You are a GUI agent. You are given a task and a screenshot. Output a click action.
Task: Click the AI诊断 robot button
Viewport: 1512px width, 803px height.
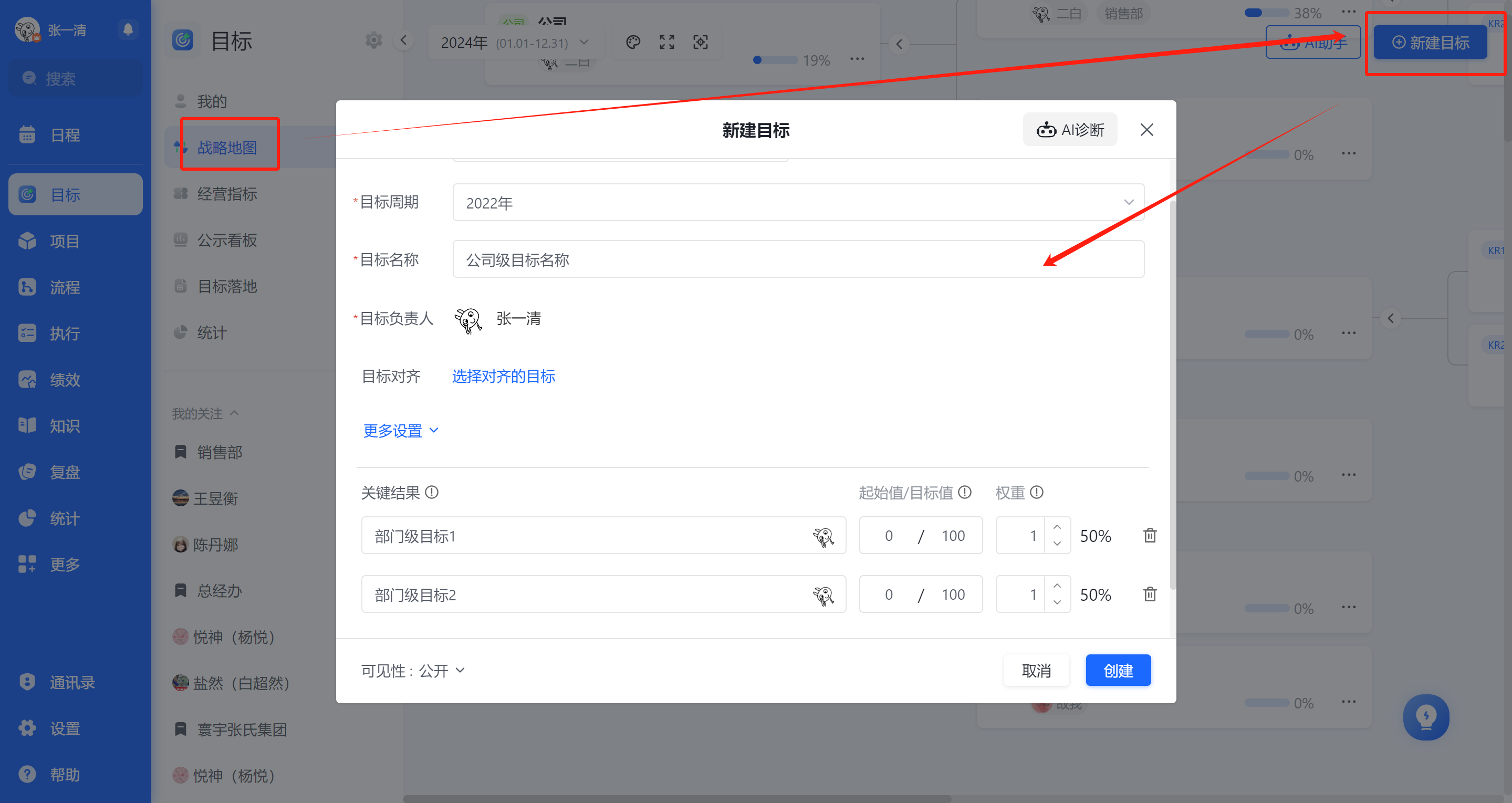1069,130
